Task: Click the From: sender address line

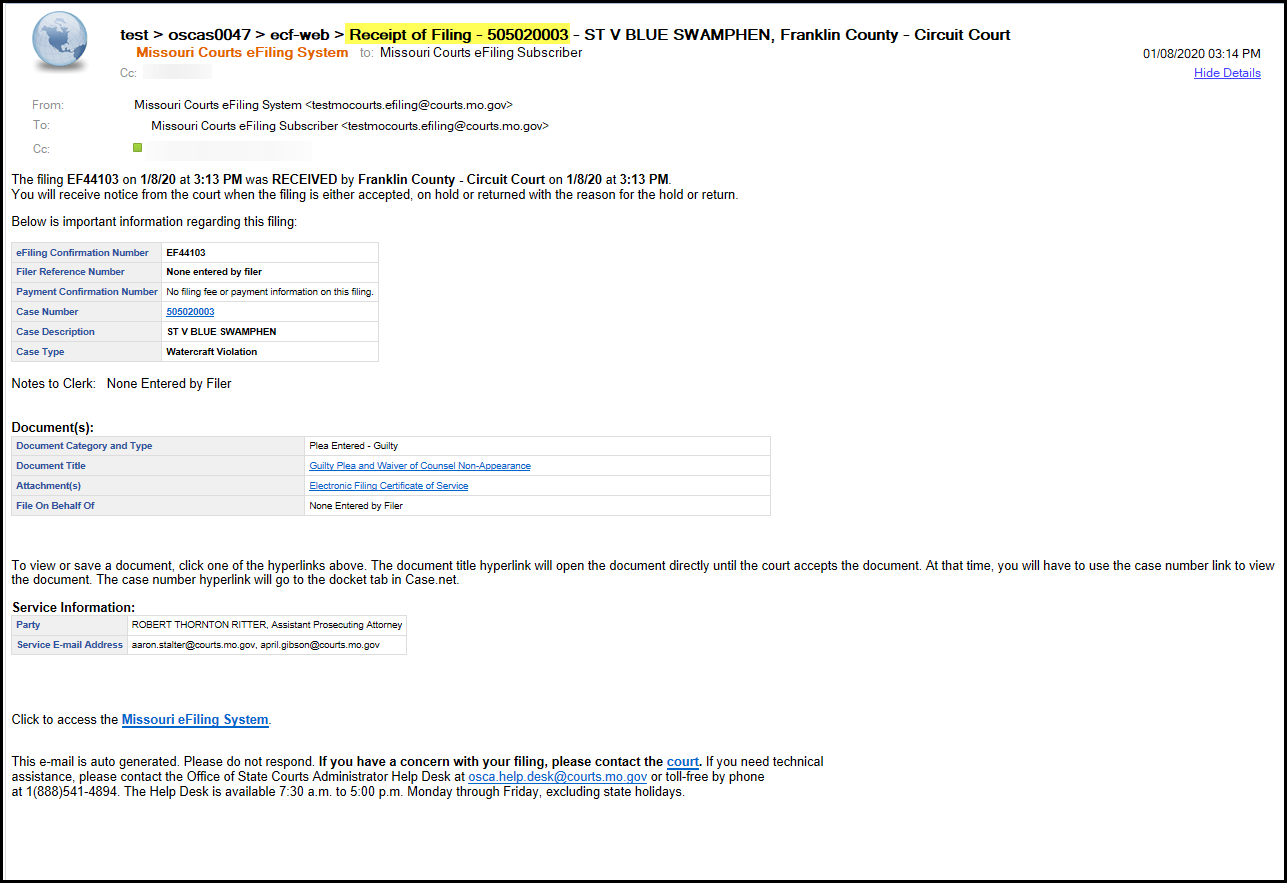Action: click(x=324, y=106)
